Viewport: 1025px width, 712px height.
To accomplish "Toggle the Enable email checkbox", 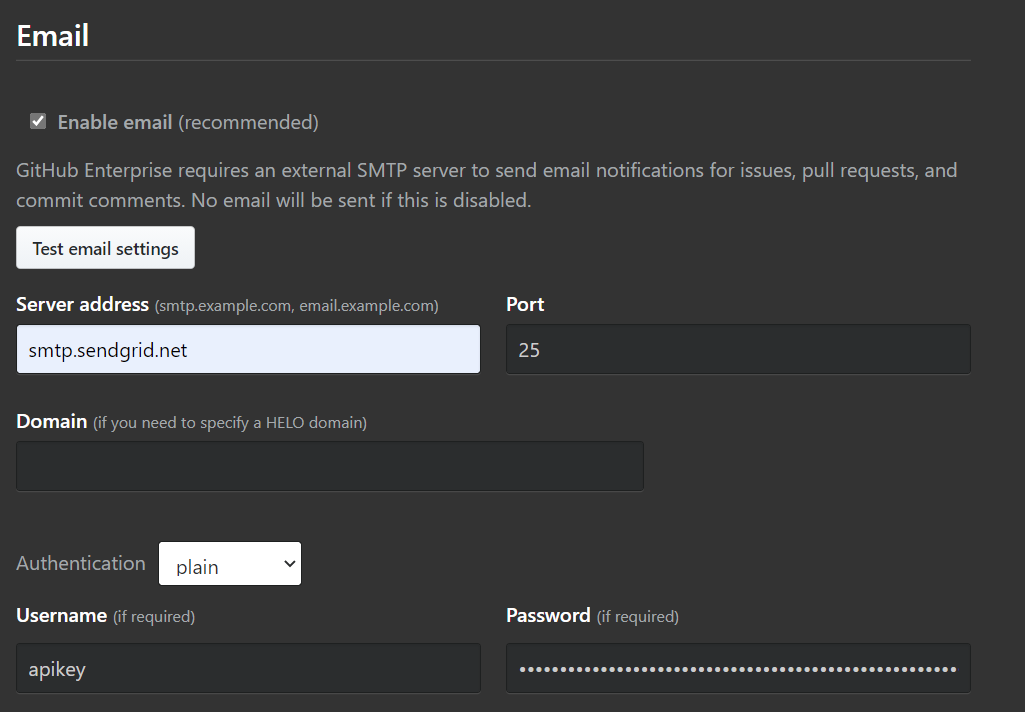I will tap(38, 122).
